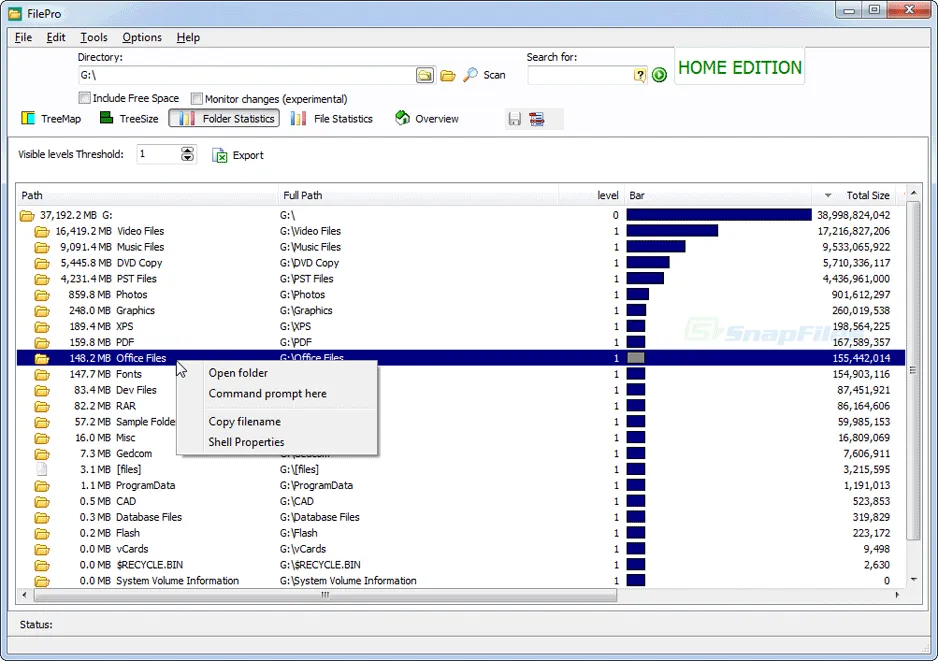Sort by the level column header

click(591, 196)
